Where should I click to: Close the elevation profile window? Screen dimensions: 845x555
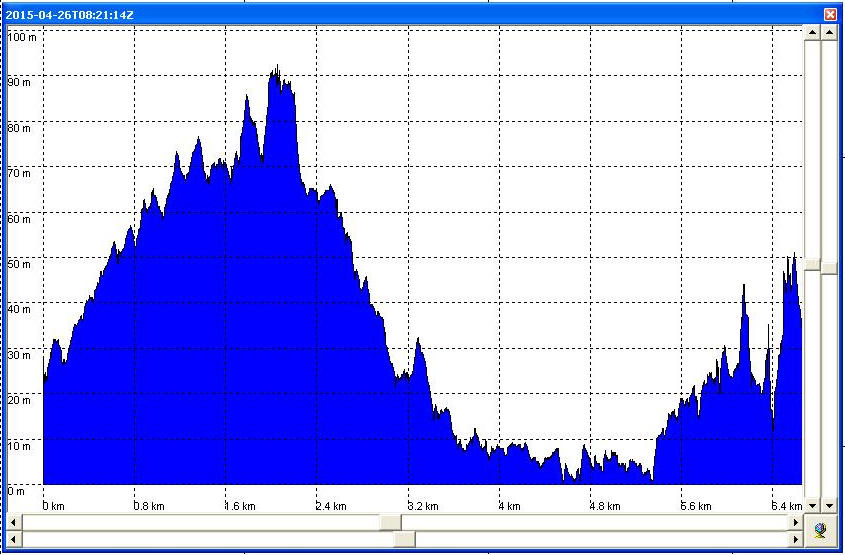tap(830, 15)
